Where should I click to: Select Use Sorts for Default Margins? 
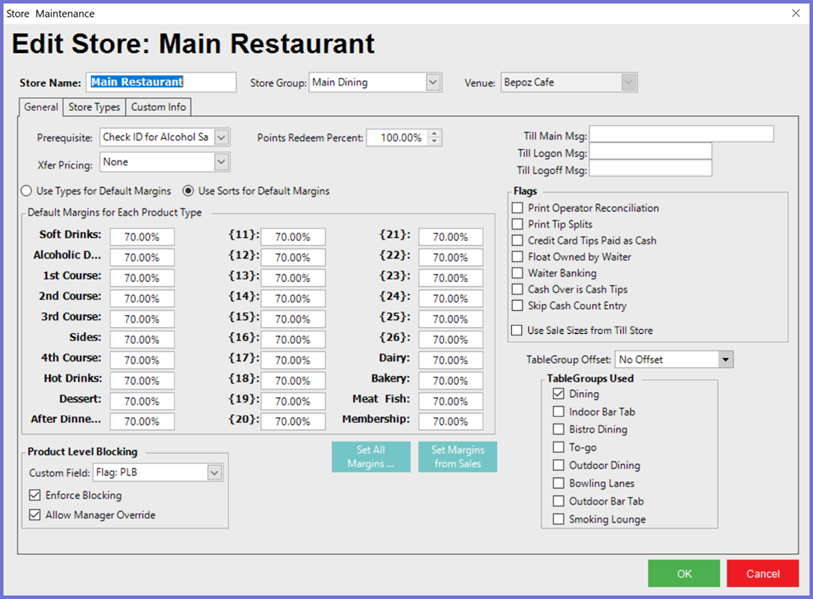[187, 190]
